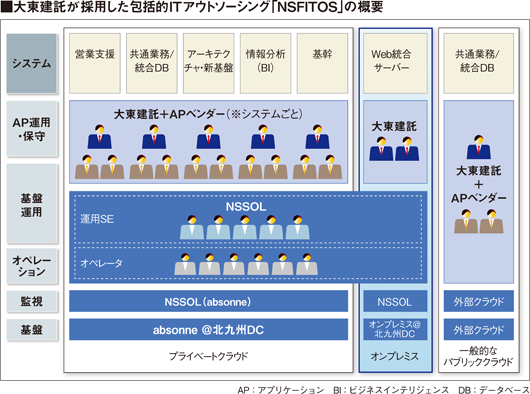Click the 営業支援 system box

click(95, 63)
